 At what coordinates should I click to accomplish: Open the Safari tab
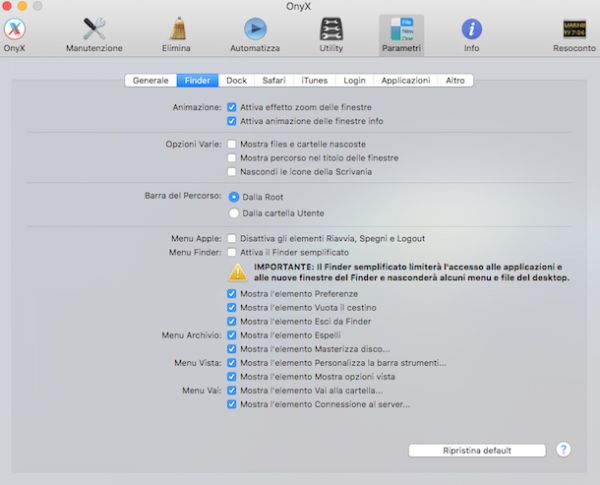point(274,80)
